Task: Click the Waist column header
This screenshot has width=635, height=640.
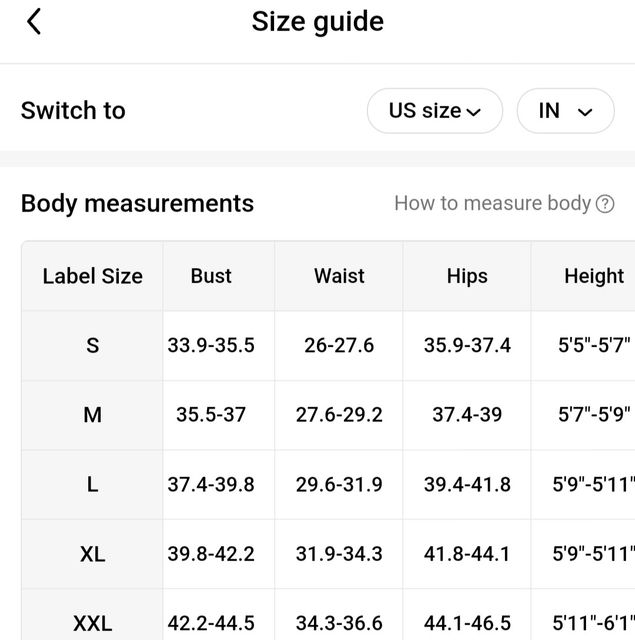Action: (339, 276)
